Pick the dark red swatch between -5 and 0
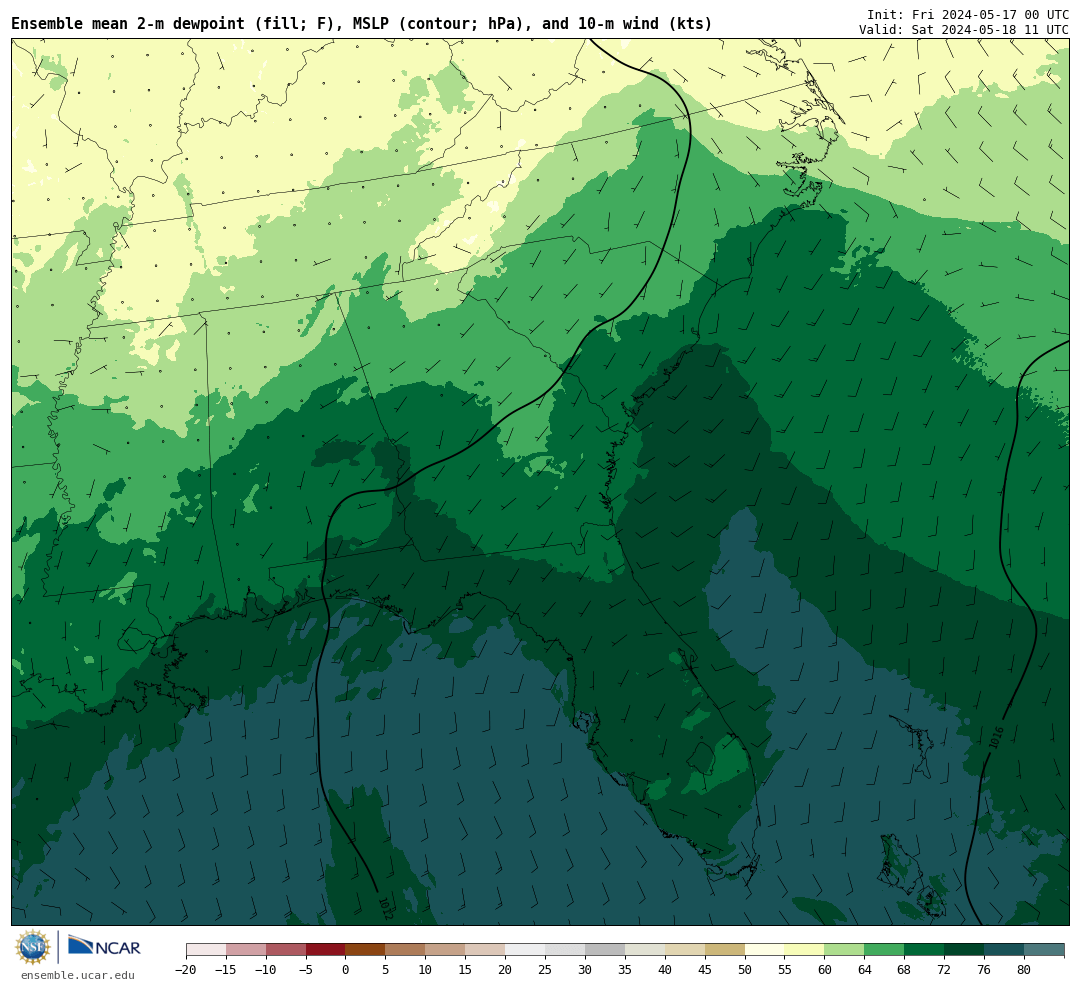 326,950
